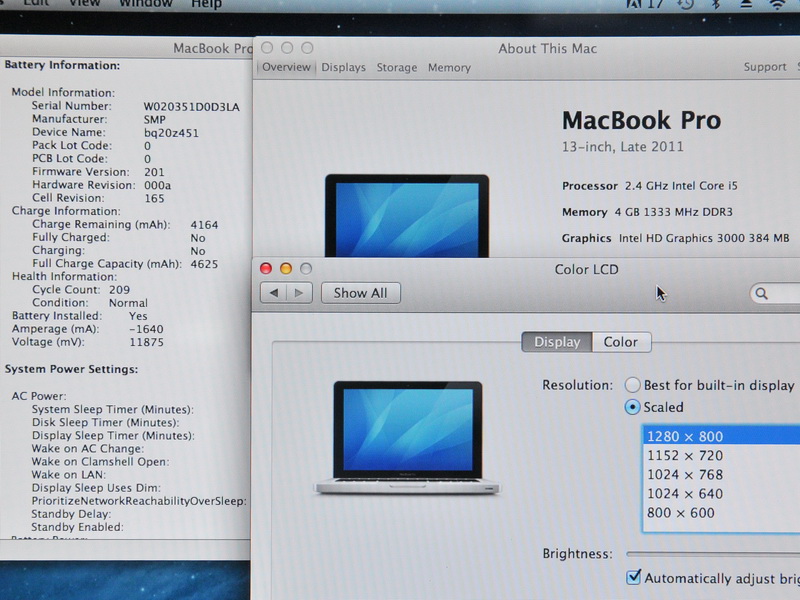Click Hardware Revision value 000a
The image size is (800, 600).
(x=157, y=185)
